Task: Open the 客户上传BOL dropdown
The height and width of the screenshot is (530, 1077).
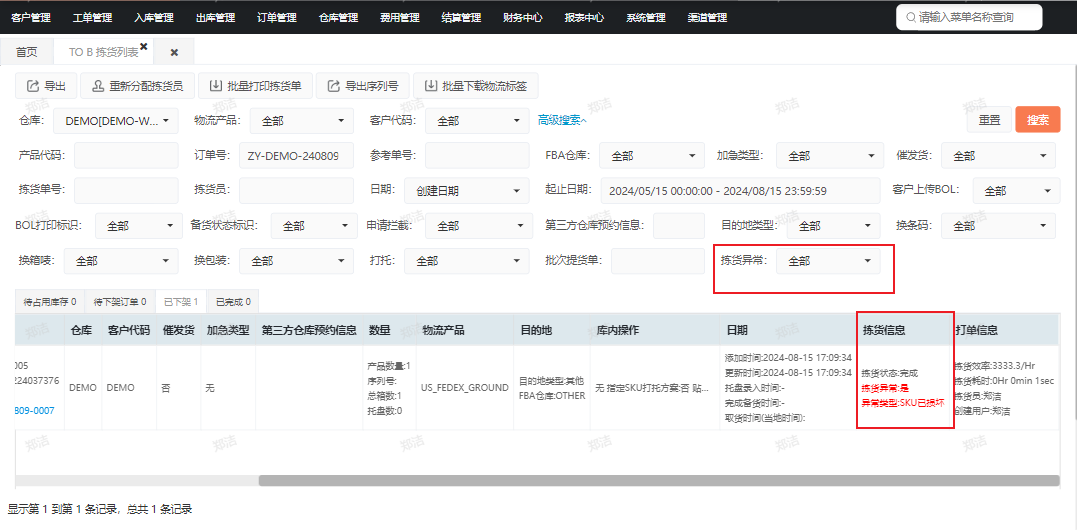Action: point(1016,191)
